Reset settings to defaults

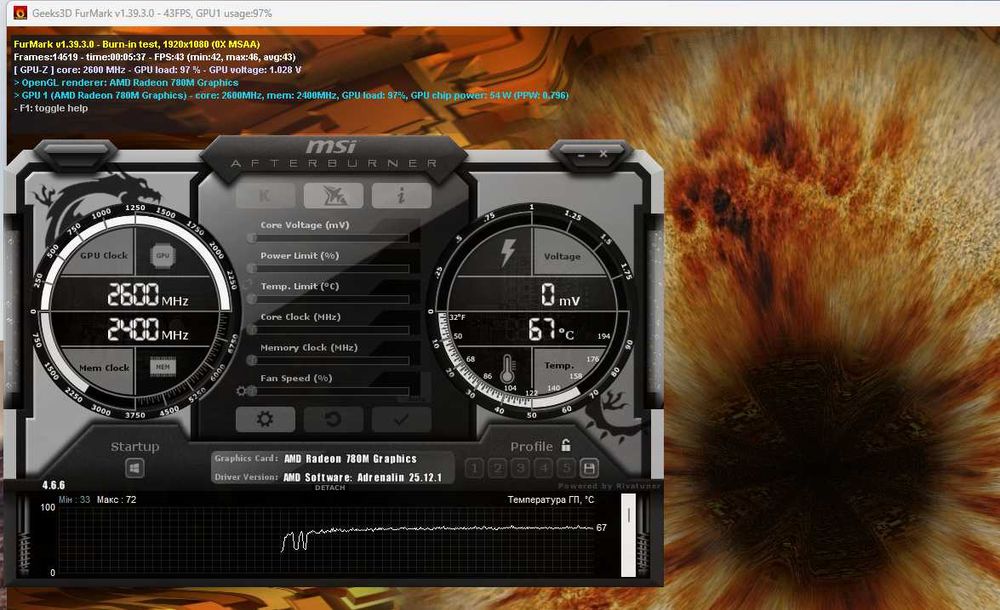click(334, 419)
